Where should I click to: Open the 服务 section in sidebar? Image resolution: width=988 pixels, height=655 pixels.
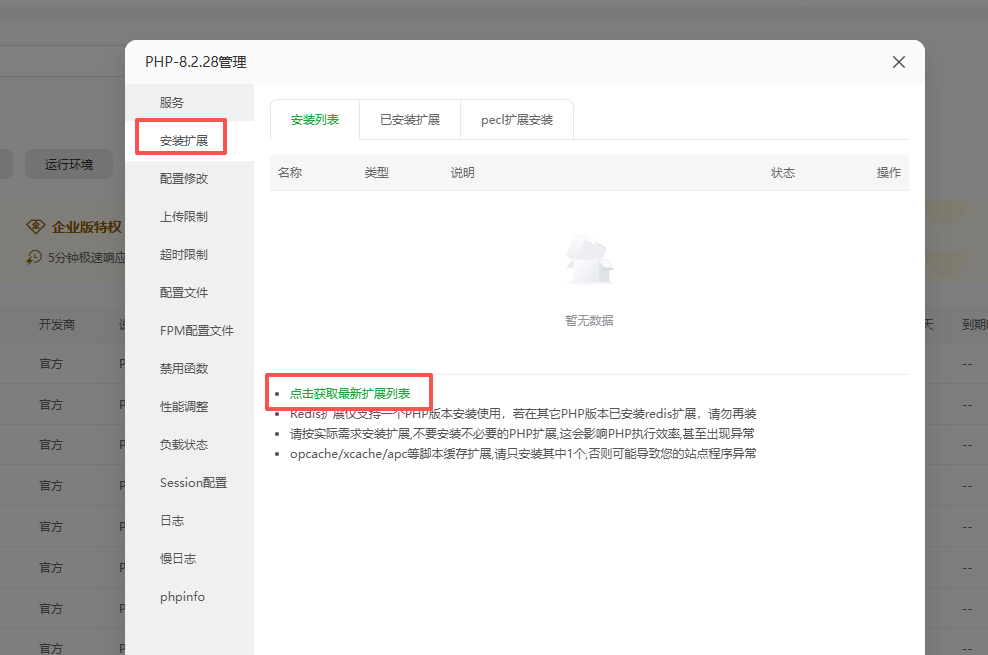coord(172,103)
